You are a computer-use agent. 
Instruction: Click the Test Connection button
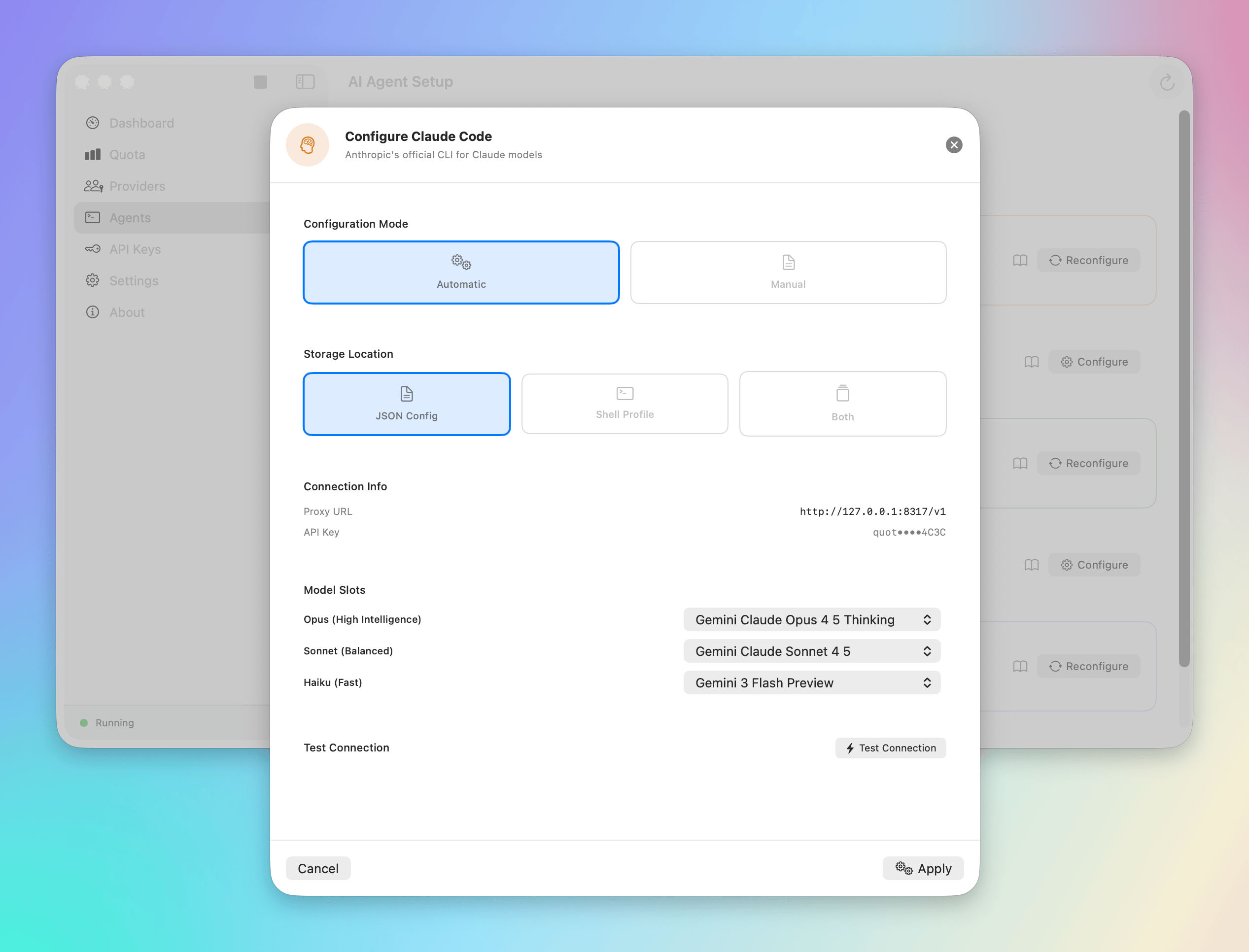coord(890,748)
